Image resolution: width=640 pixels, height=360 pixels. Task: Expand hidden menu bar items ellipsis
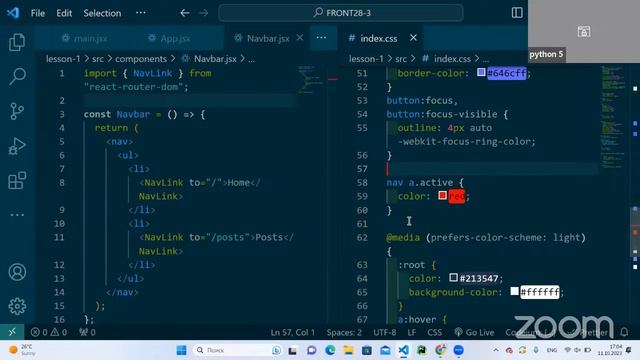tap(141, 13)
